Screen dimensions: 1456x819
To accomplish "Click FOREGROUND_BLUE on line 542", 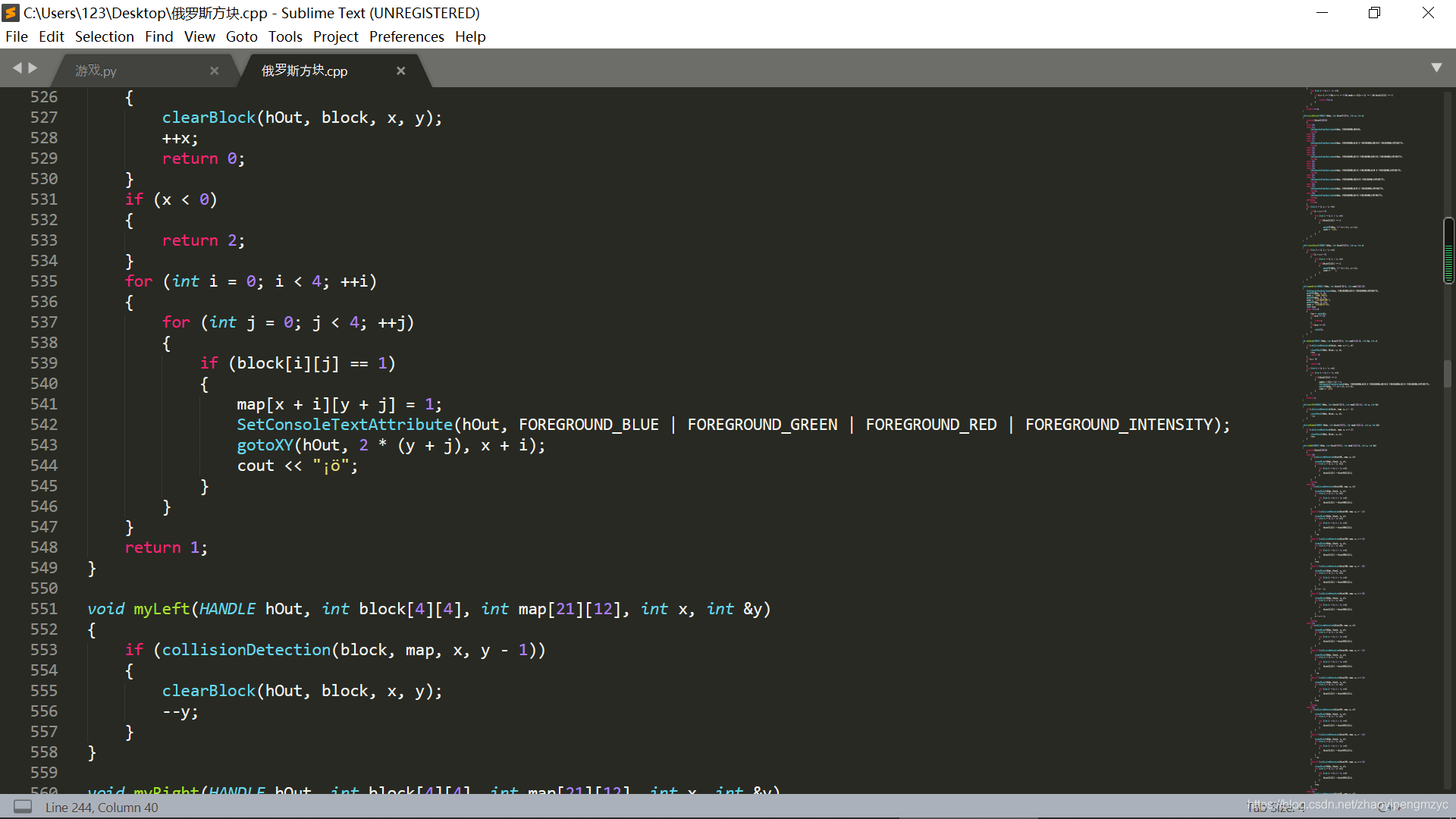I will pos(588,425).
